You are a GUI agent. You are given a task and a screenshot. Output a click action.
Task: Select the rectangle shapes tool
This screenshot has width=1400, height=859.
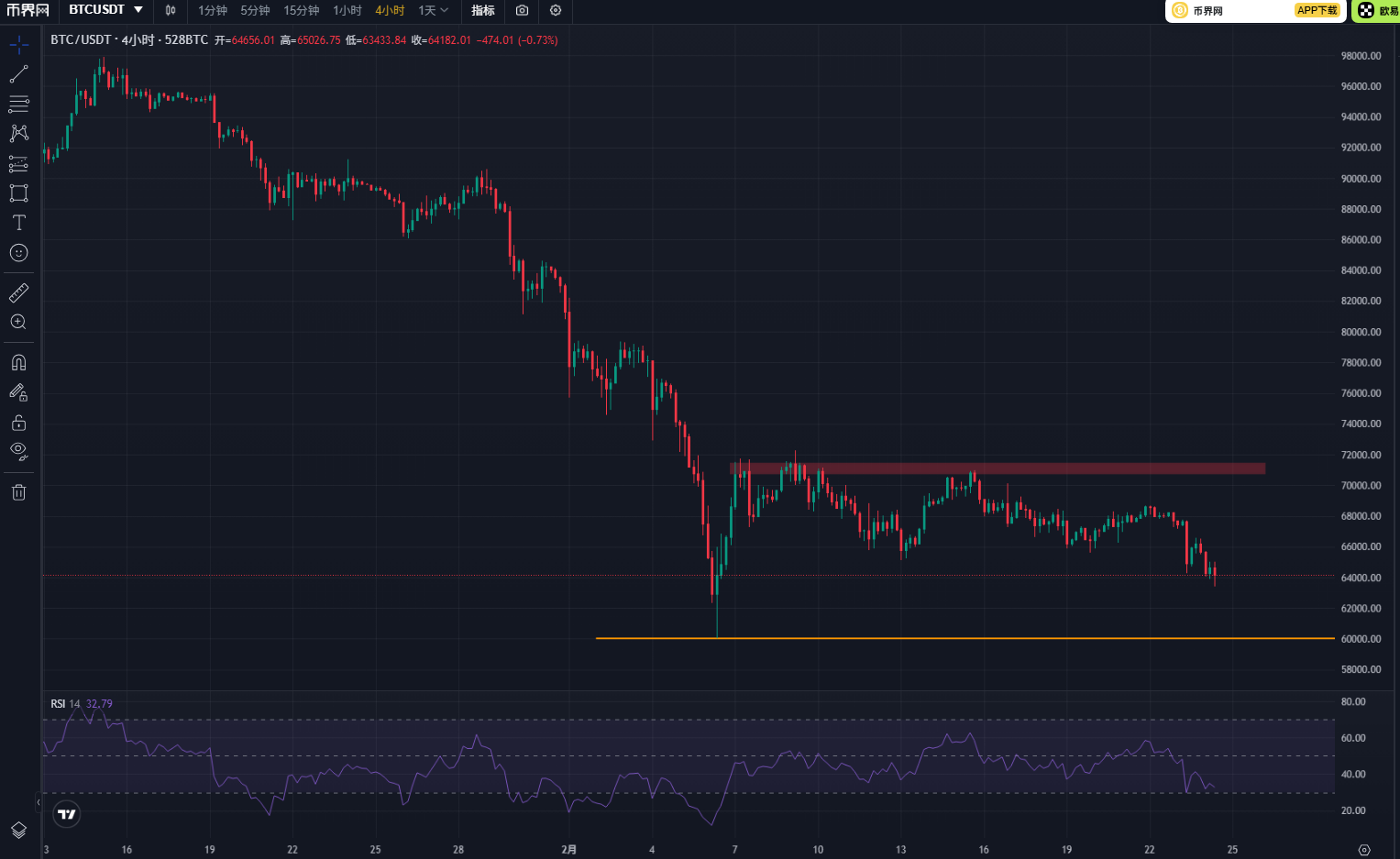[18, 193]
